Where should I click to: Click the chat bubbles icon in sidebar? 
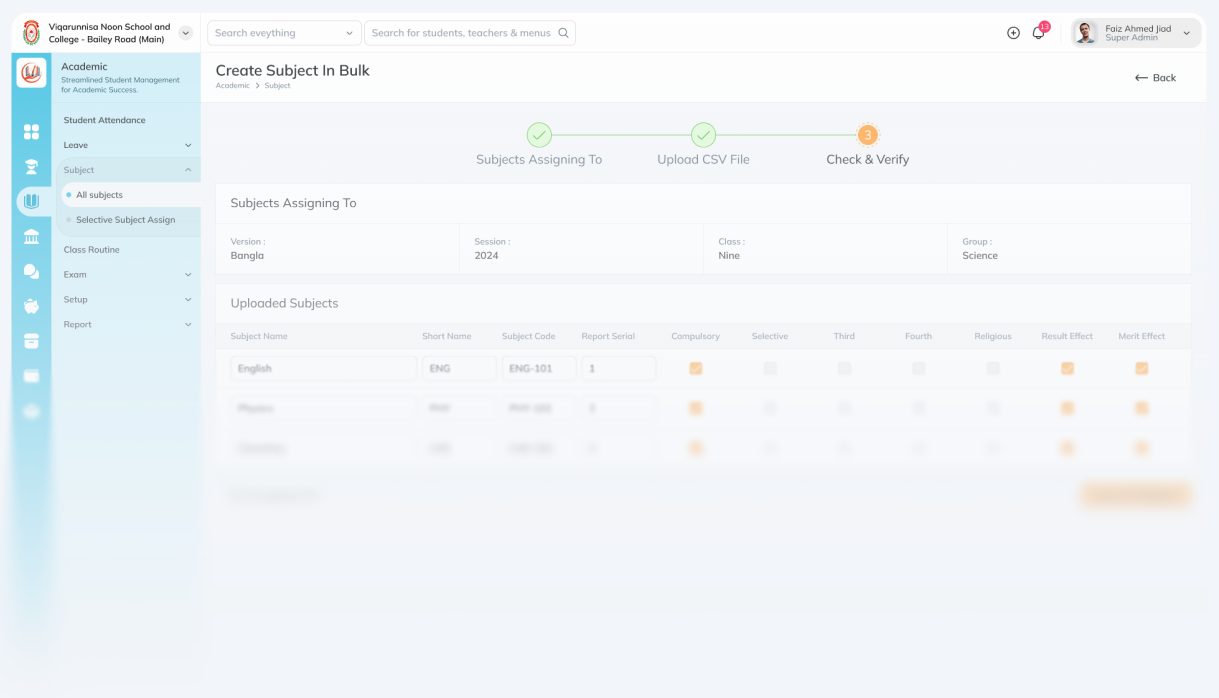(x=31, y=272)
